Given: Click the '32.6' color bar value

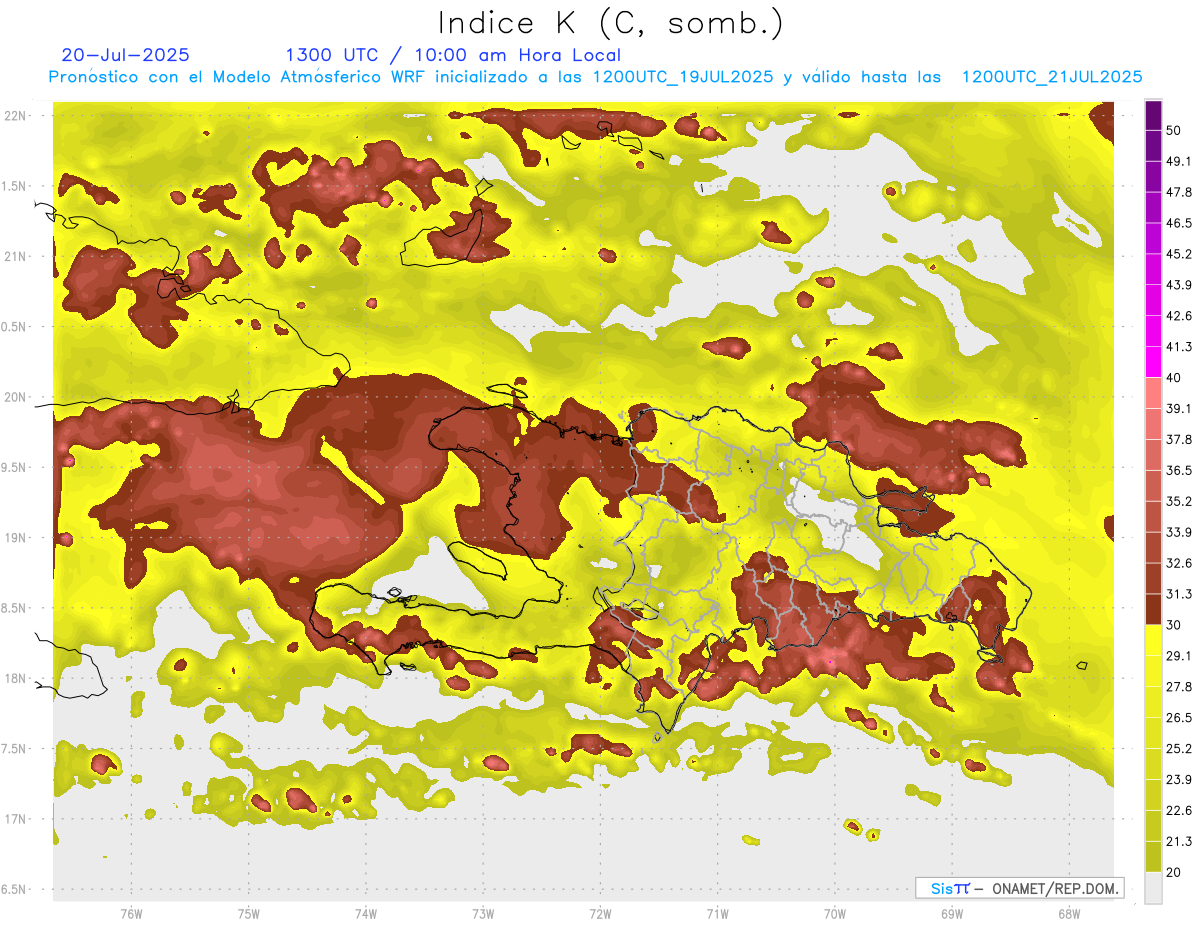Looking at the screenshot, I should click(1179, 563).
